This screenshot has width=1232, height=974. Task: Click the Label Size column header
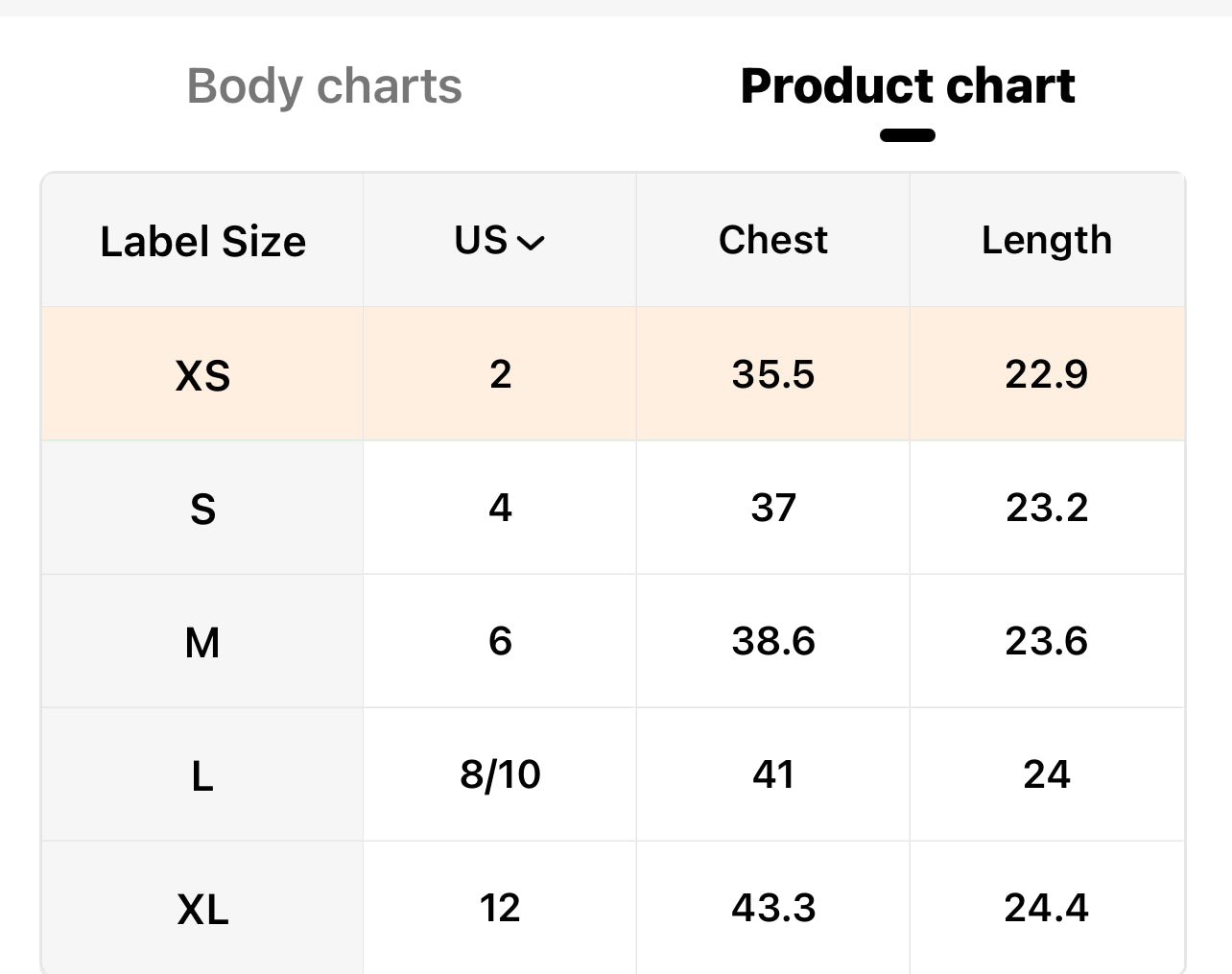click(x=202, y=241)
